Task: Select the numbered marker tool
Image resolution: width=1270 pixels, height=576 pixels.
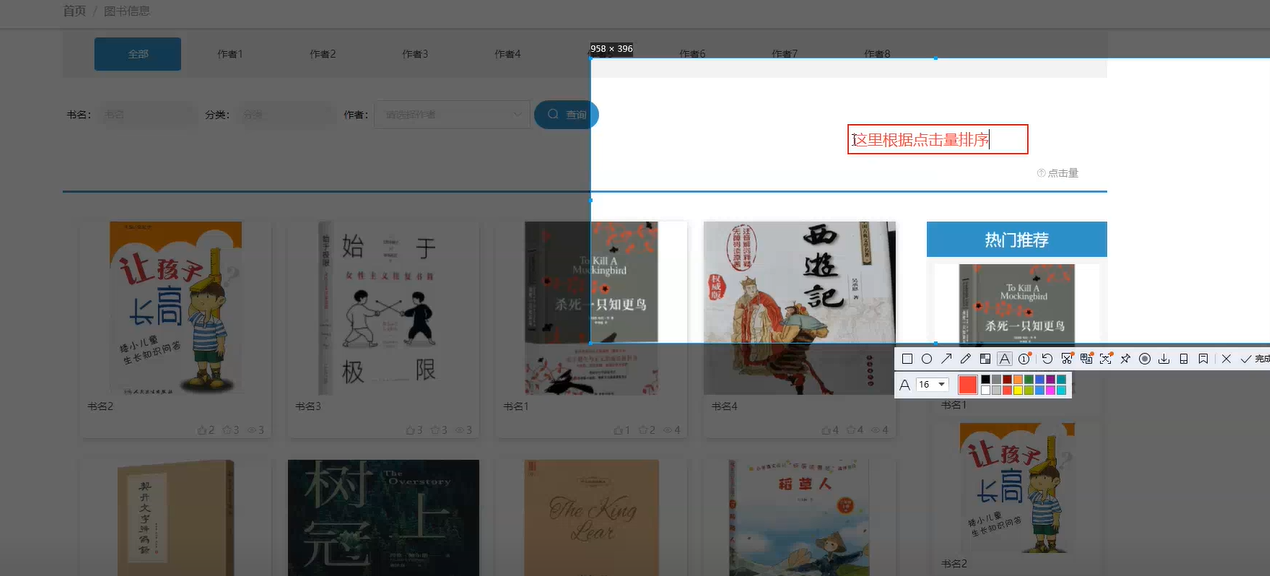Action: 1025,359
